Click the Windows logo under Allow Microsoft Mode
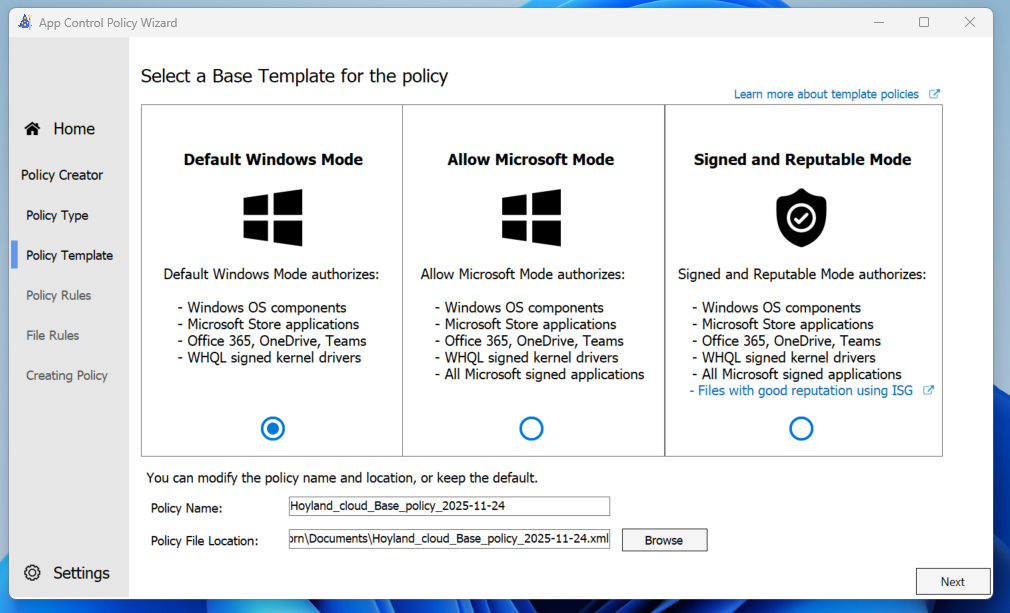The height and width of the screenshot is (613, 1010). coord(531,217)
